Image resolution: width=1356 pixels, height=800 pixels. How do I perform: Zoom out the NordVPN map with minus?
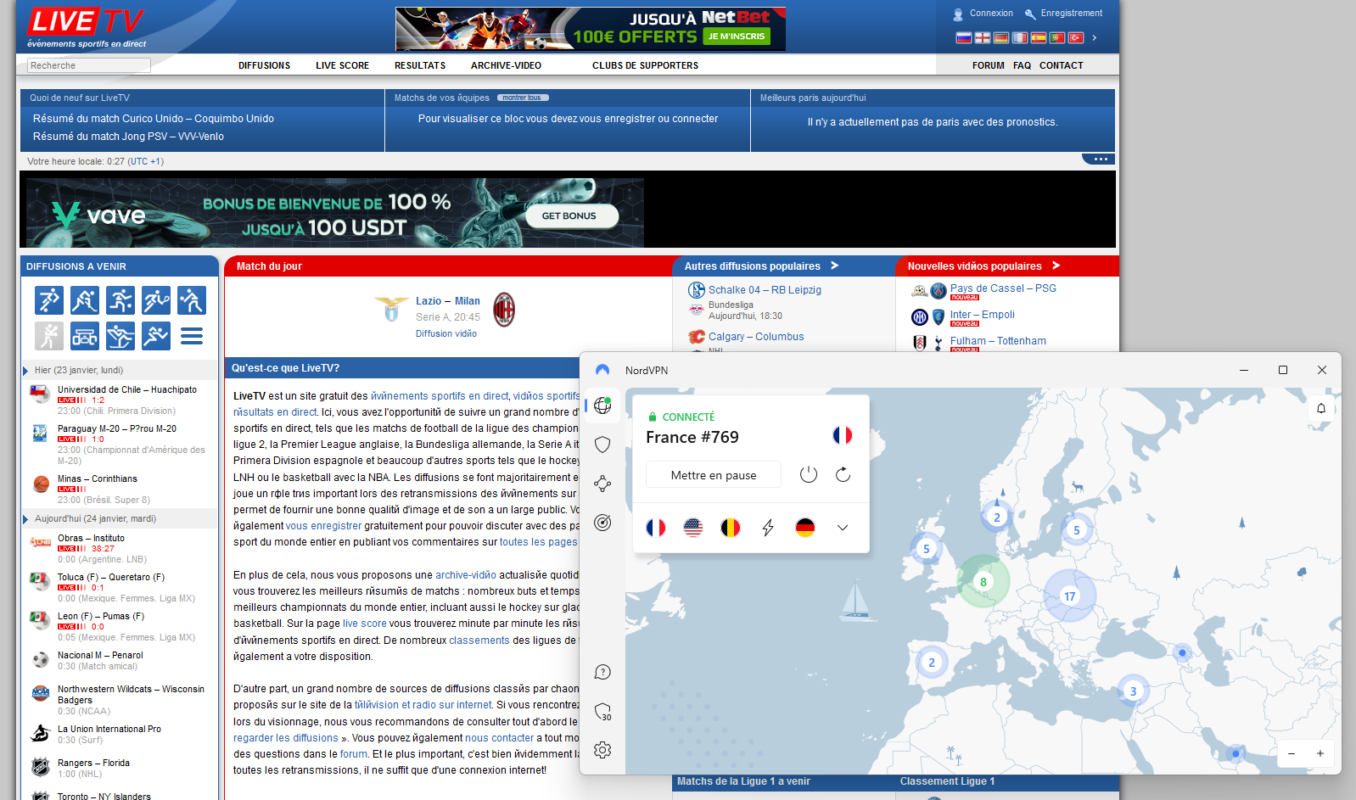coord(1291,753)
